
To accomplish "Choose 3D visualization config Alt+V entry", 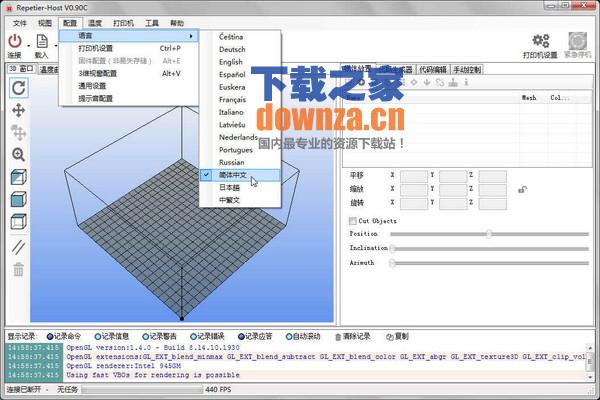I will tap(129, 73).
